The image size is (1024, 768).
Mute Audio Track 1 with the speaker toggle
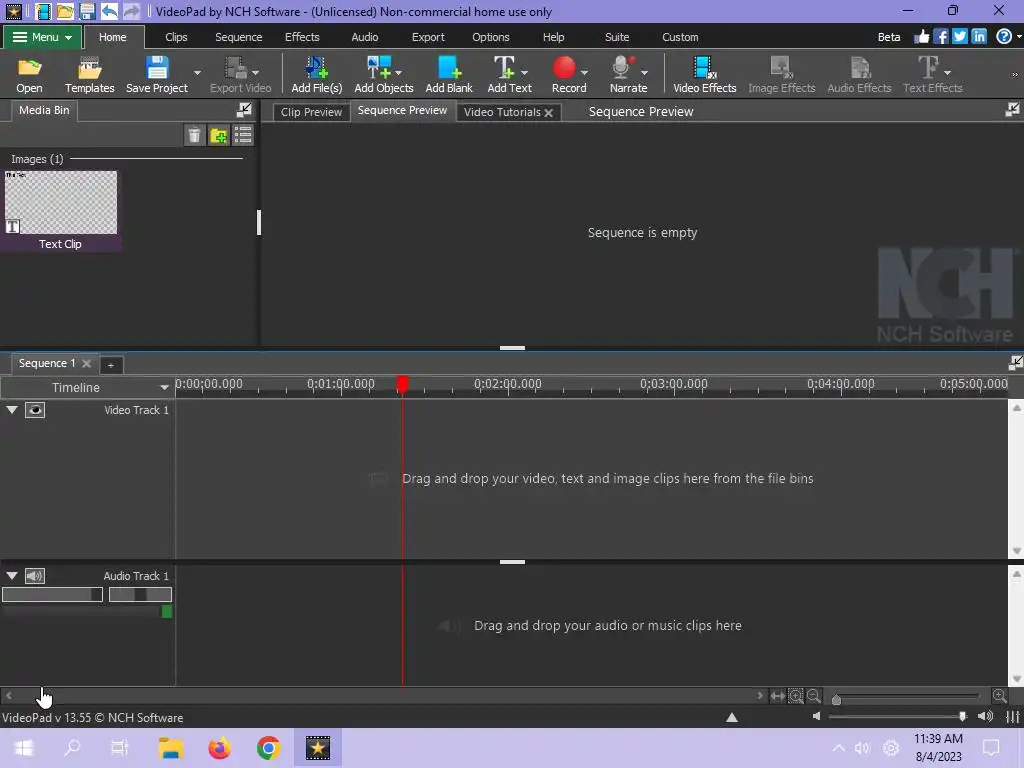(35, 576)
